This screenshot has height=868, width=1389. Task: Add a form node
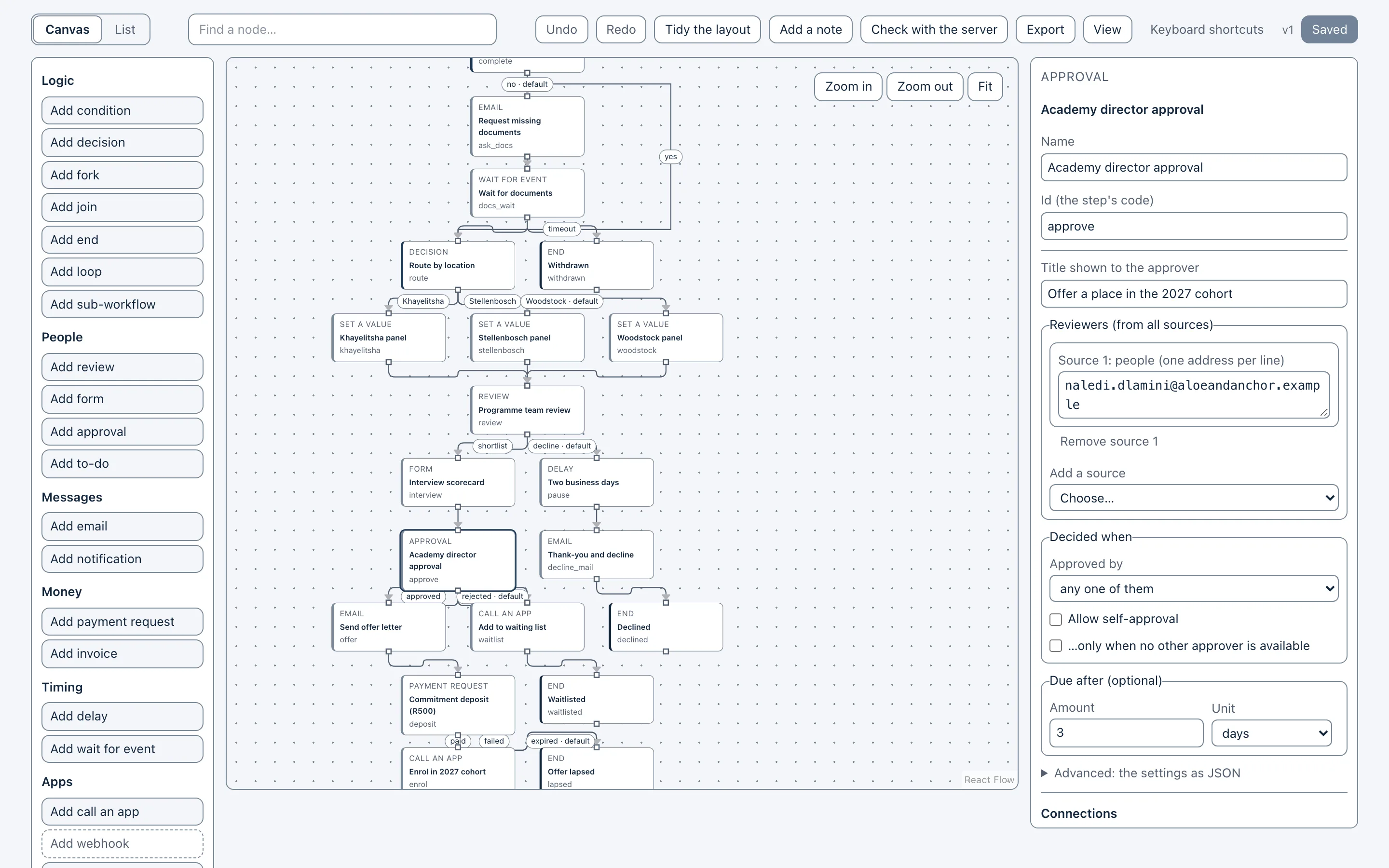click(x=122, y=399)
